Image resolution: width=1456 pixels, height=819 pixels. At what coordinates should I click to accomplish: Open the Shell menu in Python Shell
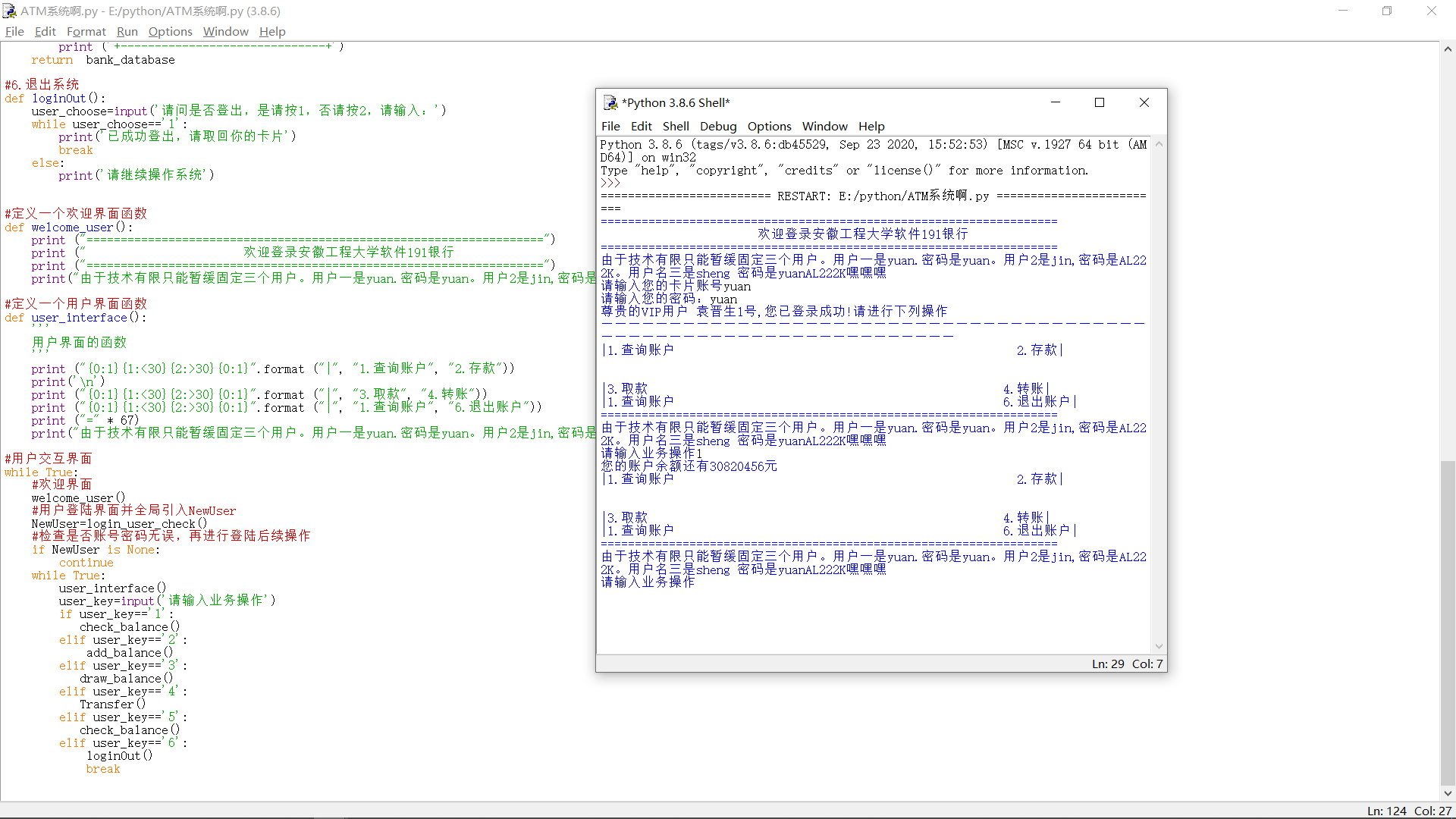(x=675, y=126)
